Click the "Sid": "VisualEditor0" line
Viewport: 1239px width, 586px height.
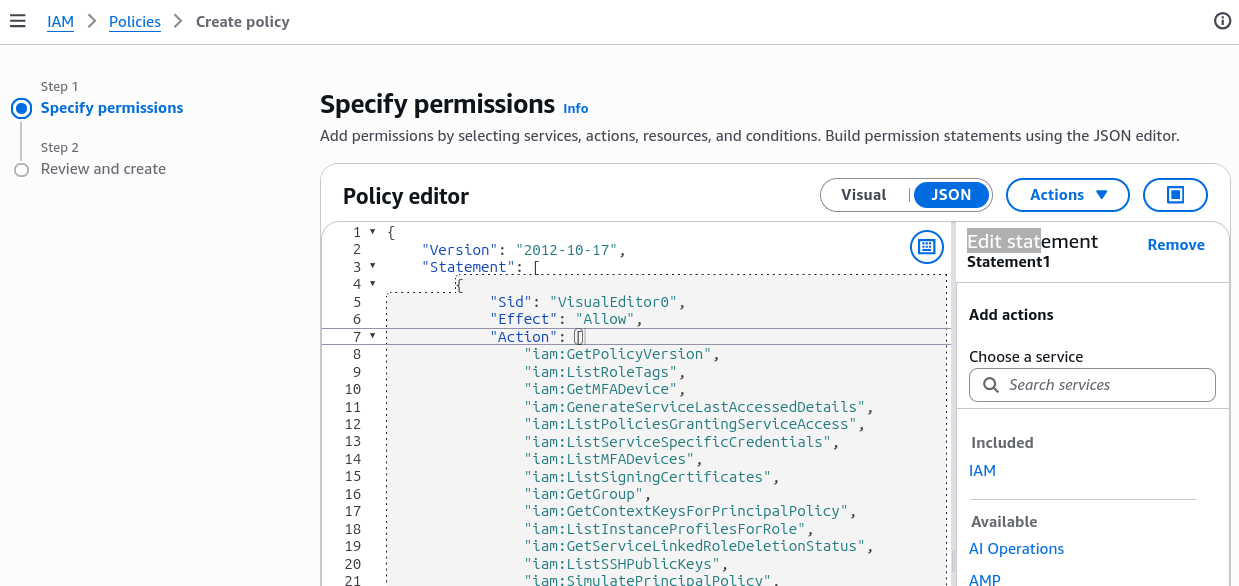[587, 302]
